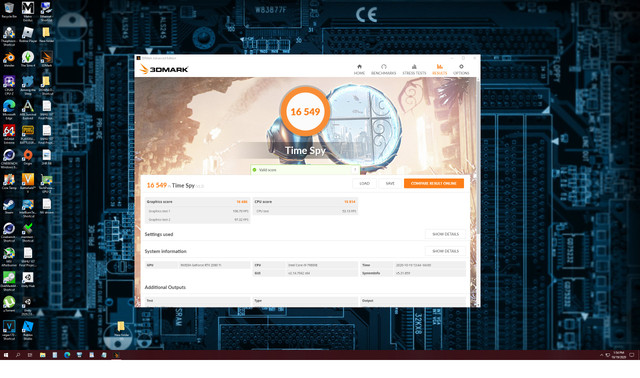Select the uTorrent desktop icon
640x378 pixels.
tap(9, 304)
